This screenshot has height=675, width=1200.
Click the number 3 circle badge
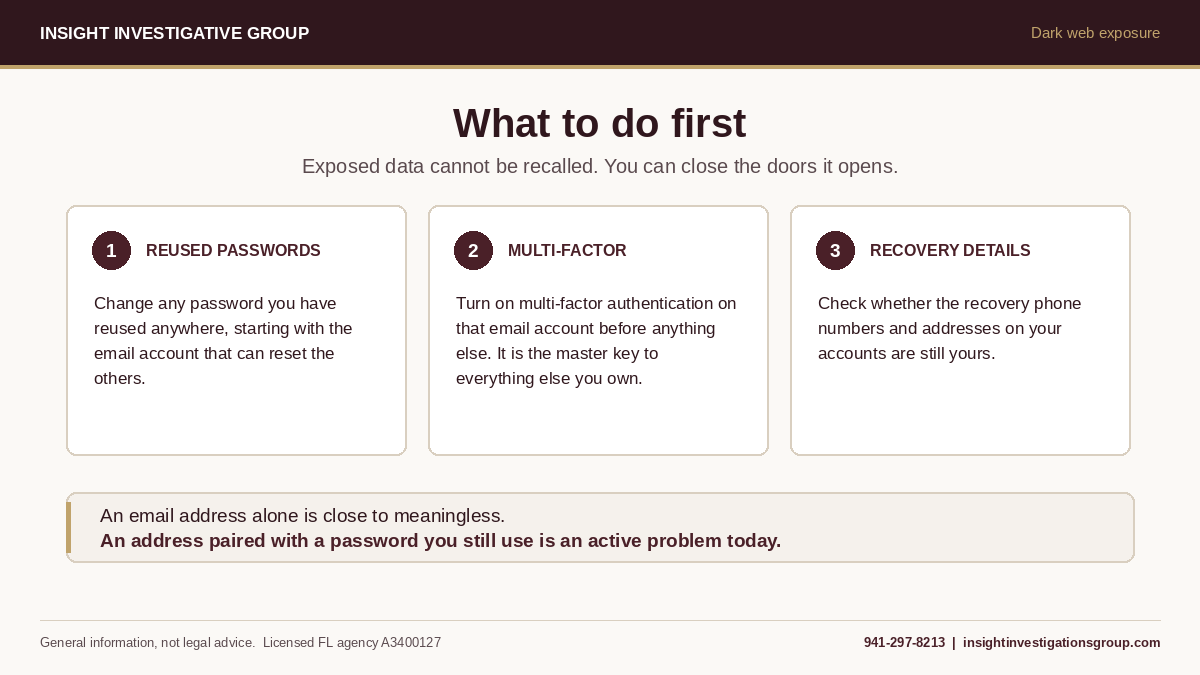(835, 250)
